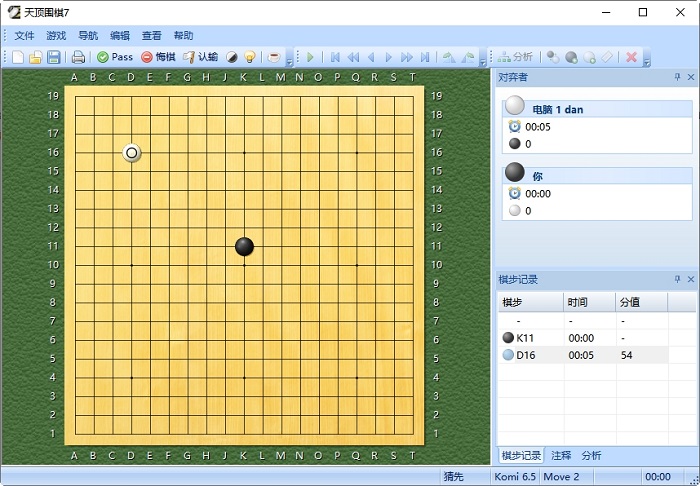The width and height of the screenshot is (700, 486).
Task: Switch to the 分析 bottom tab
Action: click(x=592, y=456)
